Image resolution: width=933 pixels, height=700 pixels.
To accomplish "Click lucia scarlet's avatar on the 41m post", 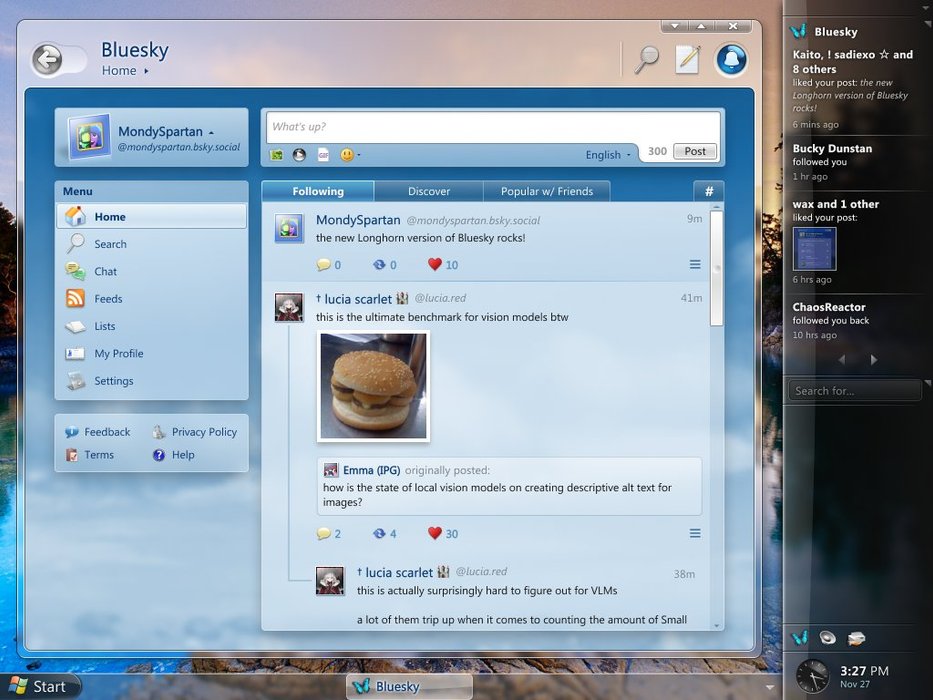I will (289, 307).
